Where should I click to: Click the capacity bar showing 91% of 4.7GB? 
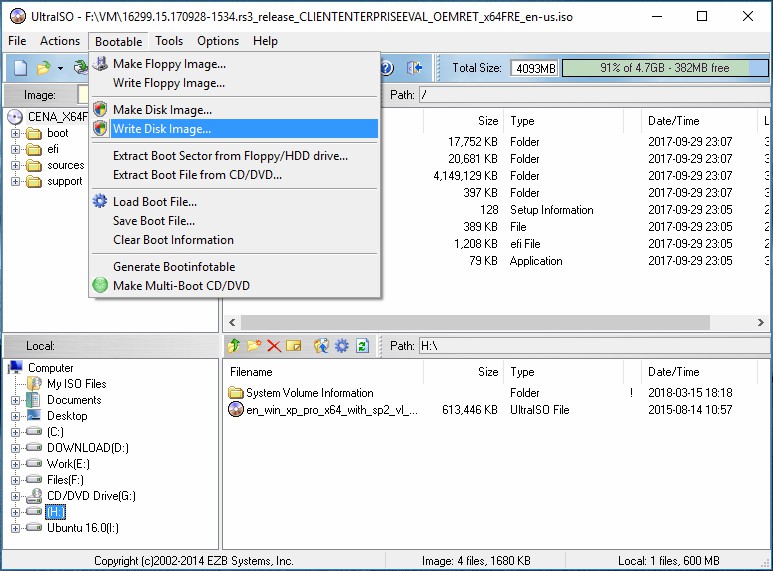(x=665, y=68)
